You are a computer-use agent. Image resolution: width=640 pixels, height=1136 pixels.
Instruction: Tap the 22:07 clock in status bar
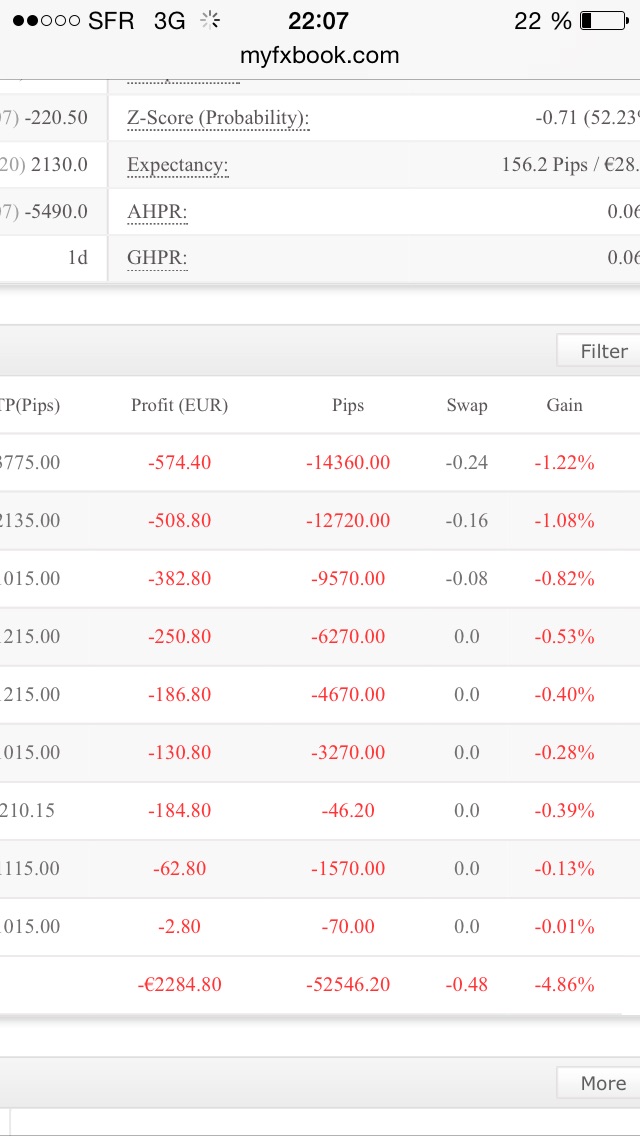pos(319,21)
